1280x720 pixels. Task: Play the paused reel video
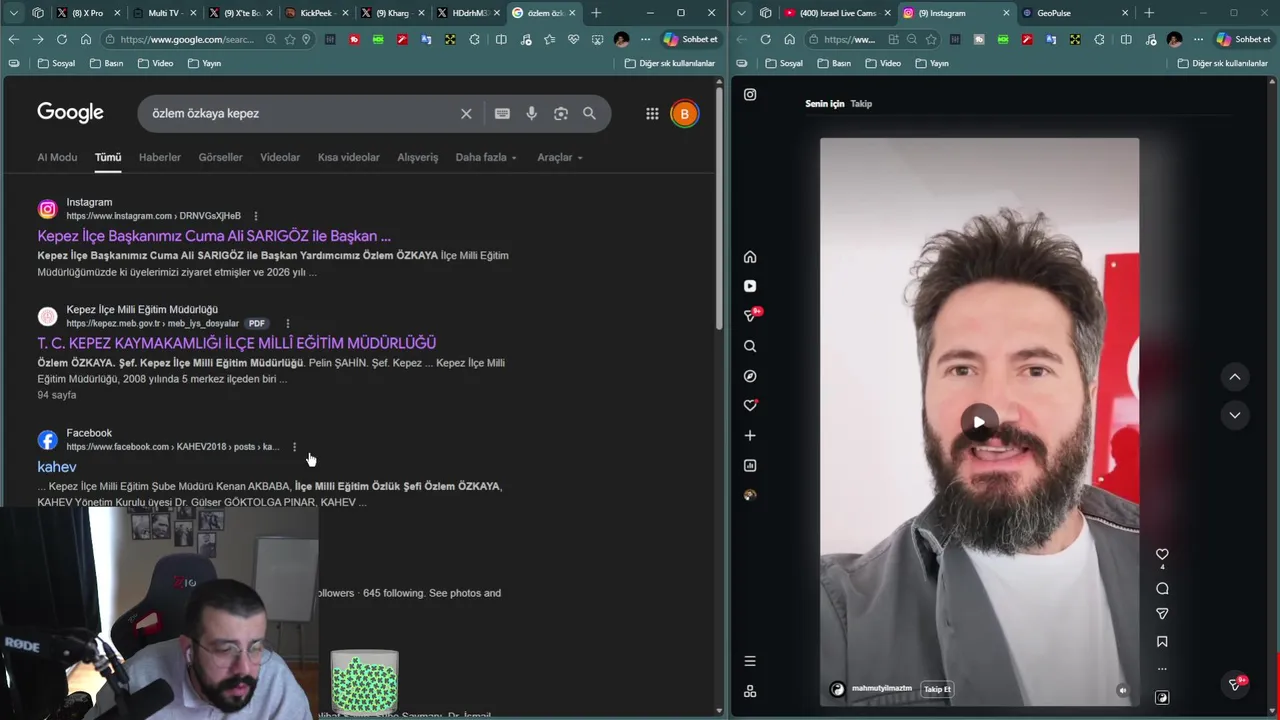pos(979,422)
